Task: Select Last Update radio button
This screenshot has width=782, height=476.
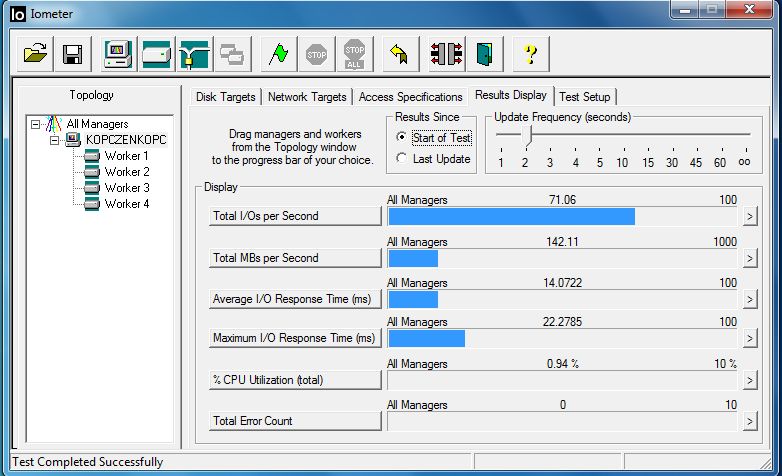Action: [x=401, y=158]
